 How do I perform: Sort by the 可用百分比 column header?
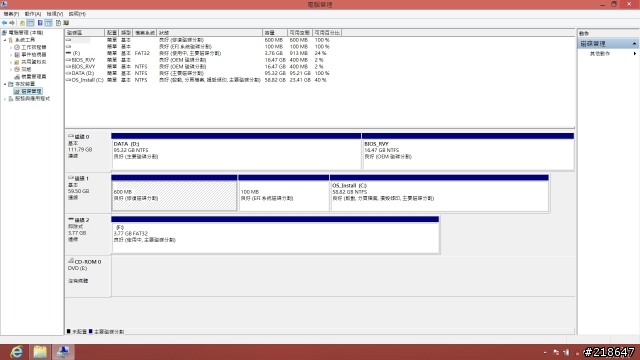tap(327, 33)
